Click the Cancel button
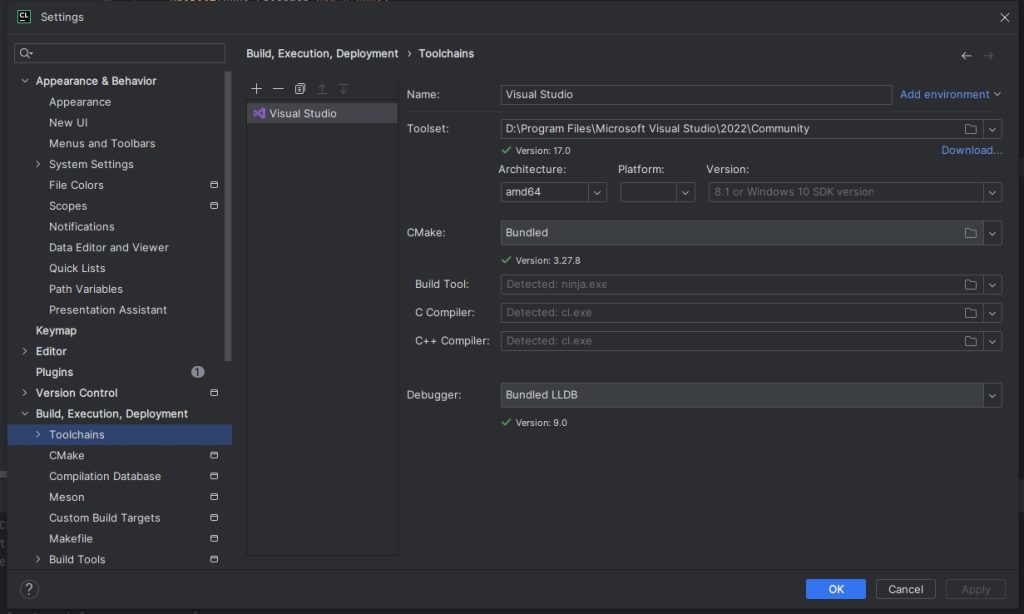Screen dimensions: 1024x614 tap(905, 589)
